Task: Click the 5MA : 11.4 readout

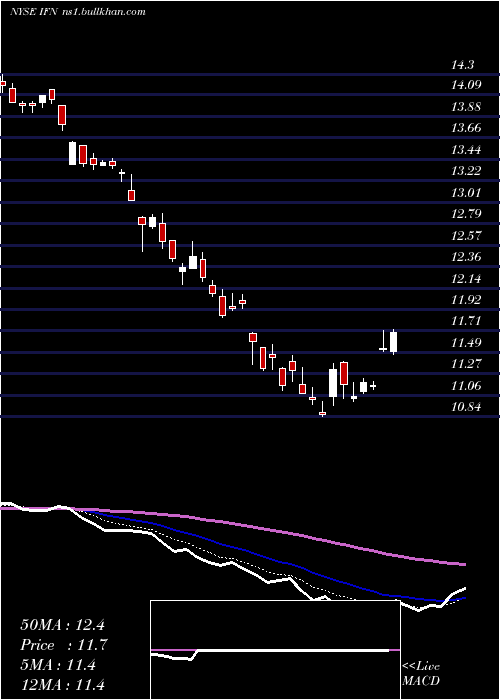Action: 58,665
